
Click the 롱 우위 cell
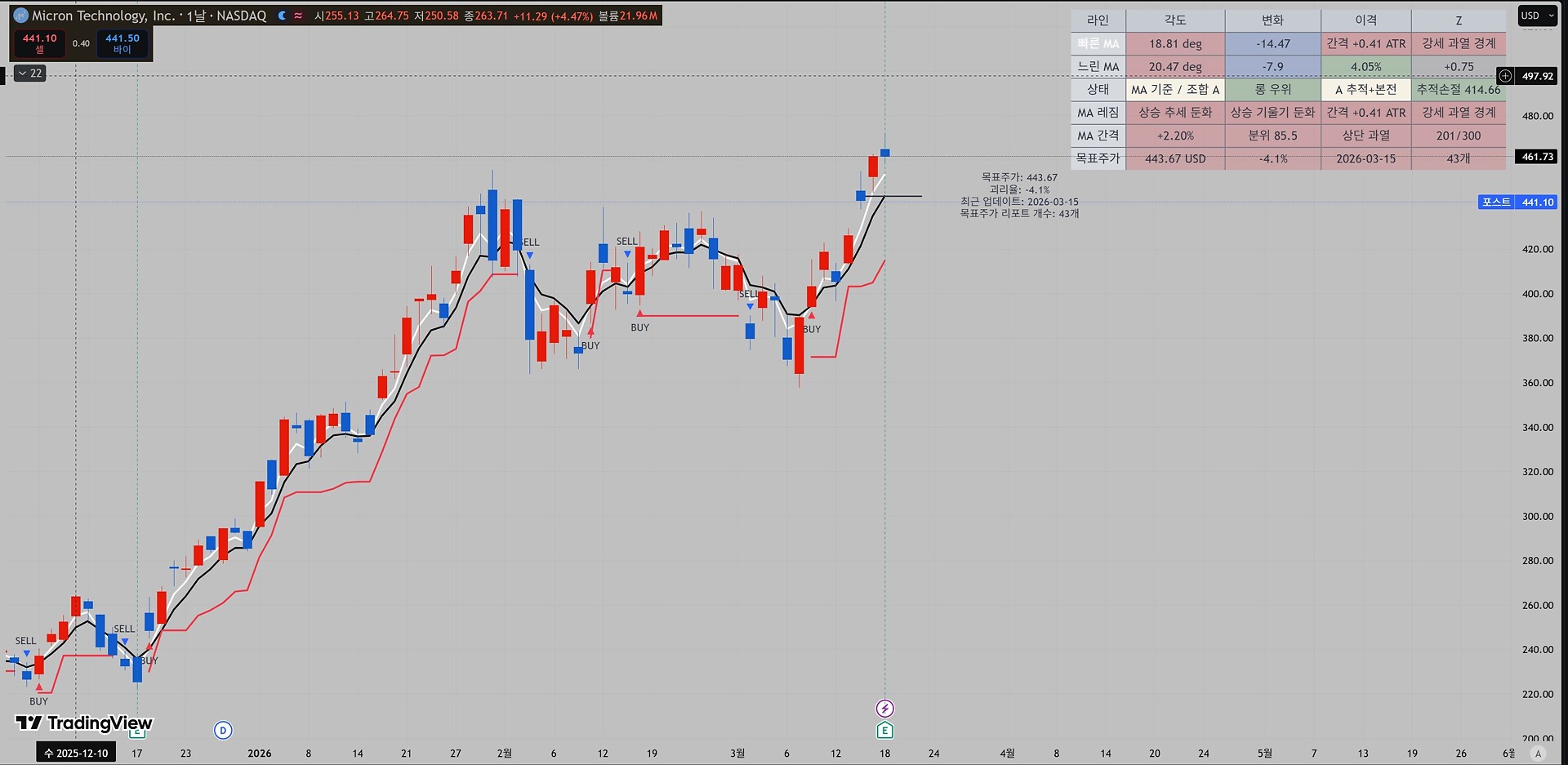(x=1273, y=89)
